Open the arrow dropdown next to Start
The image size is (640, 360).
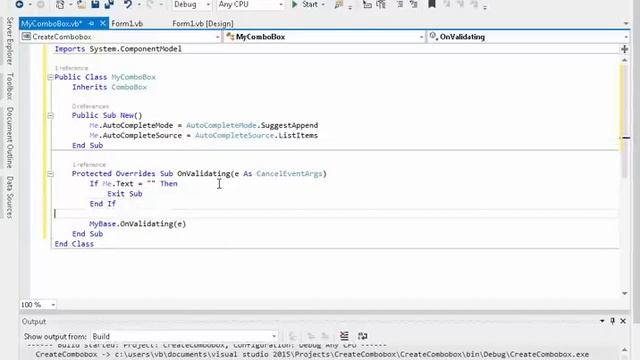pyautogui.click(x=323, y=4)
